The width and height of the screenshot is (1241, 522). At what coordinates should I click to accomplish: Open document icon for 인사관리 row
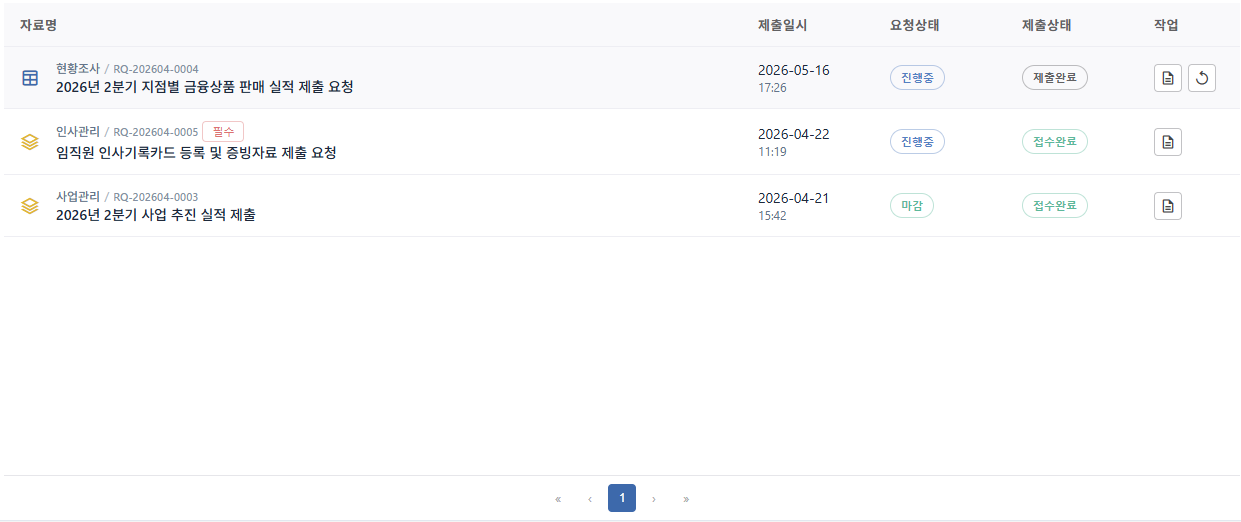tap(1168, 142)
